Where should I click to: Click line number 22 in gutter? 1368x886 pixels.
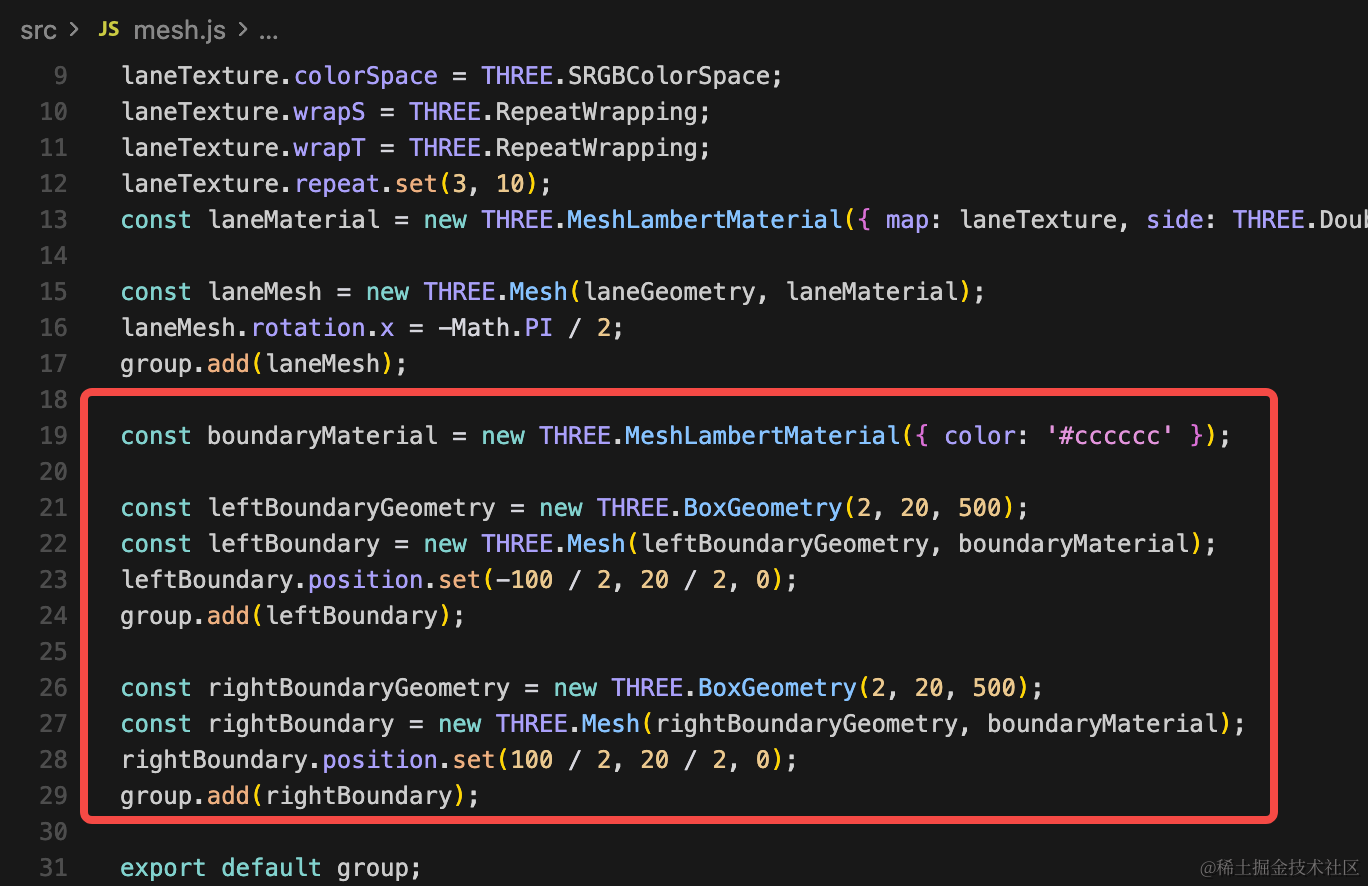coord(53,544)
